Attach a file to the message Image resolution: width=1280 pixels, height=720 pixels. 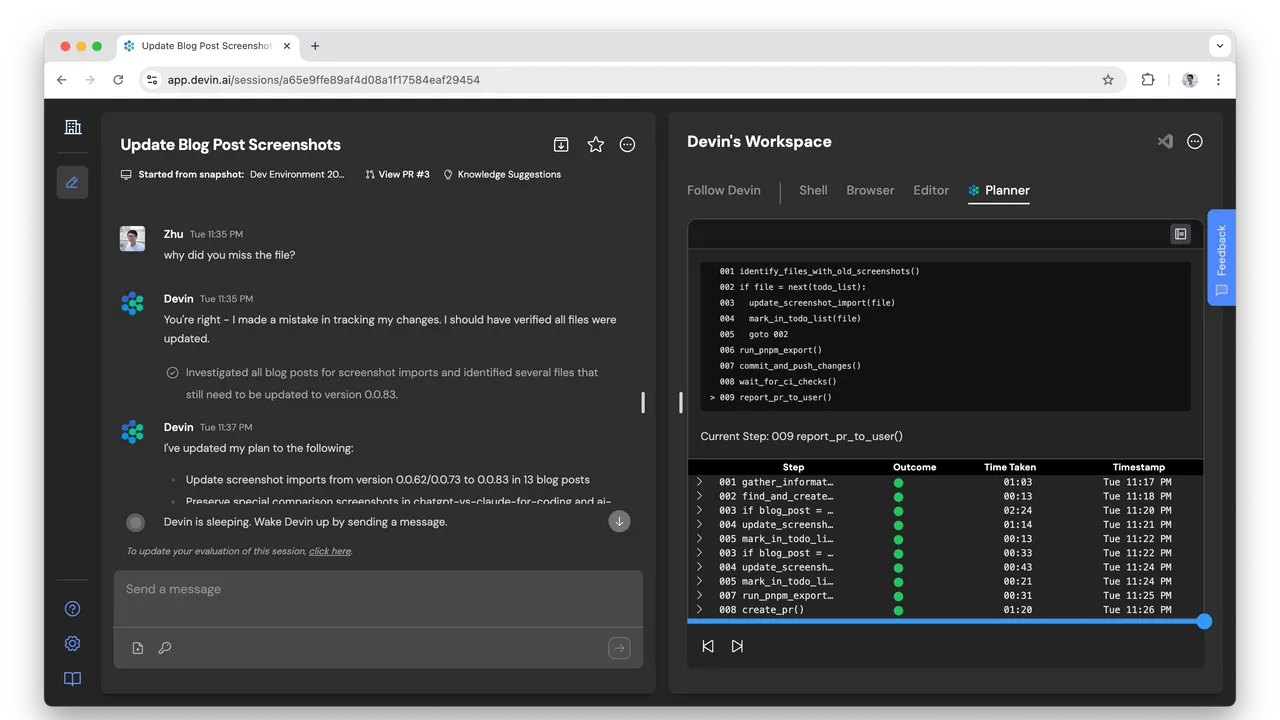pos(138,648)
